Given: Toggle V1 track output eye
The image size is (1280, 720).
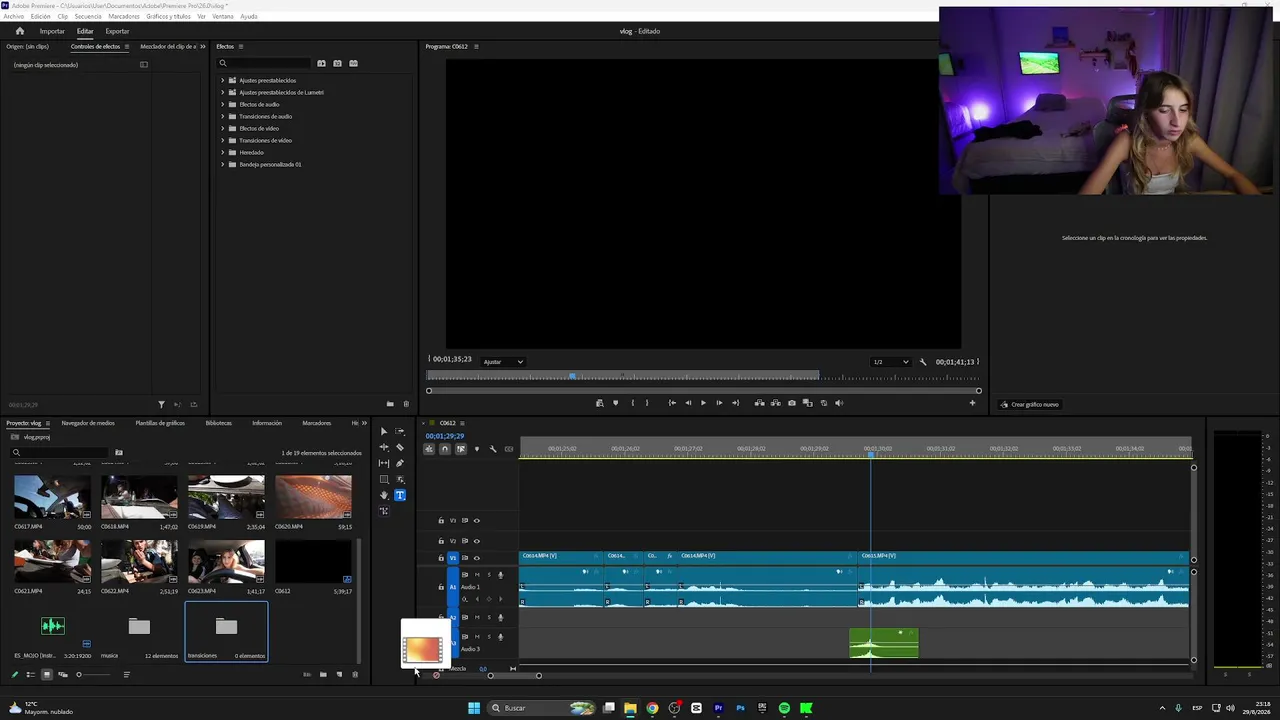Looking at the screenshot, I should (476, 558).
